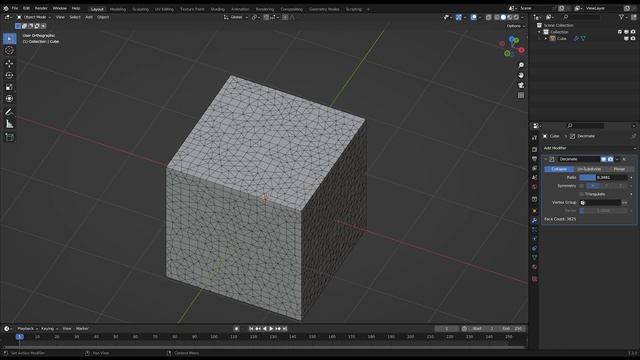
Task: Select the Annotate tool
Action: point(9,112)
